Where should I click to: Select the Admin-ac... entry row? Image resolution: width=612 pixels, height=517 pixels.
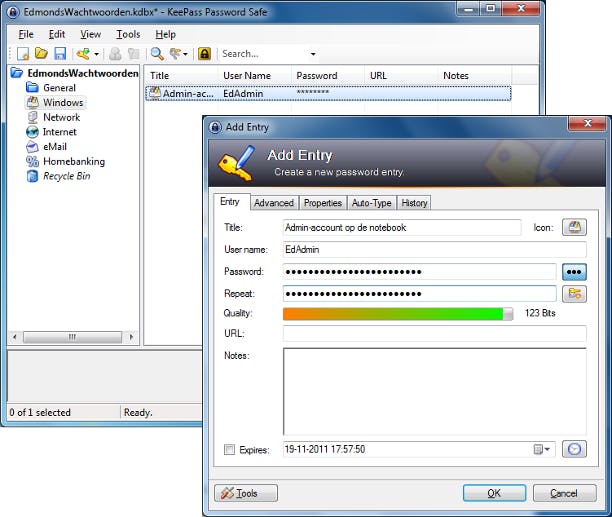(x=328, y=94)
